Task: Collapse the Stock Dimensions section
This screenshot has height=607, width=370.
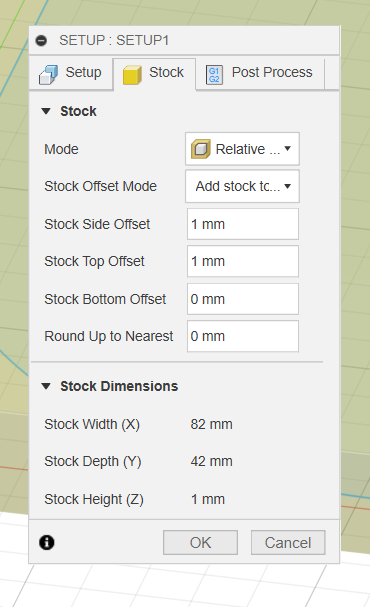Action: [x=46, y=386]
